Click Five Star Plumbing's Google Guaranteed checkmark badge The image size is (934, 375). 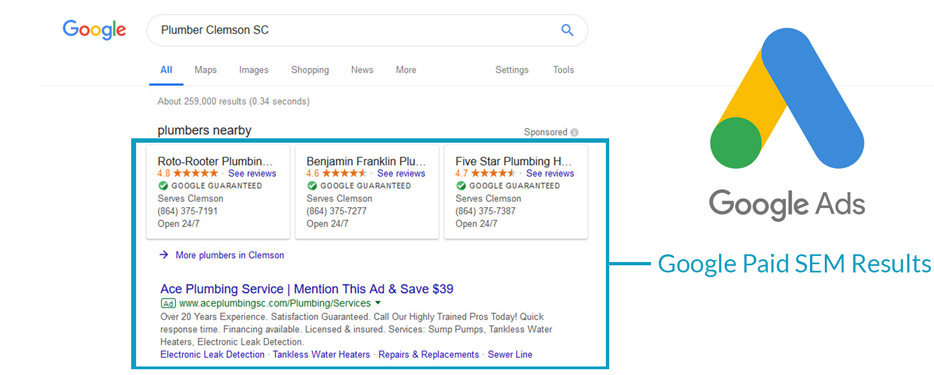pos(460,186)
